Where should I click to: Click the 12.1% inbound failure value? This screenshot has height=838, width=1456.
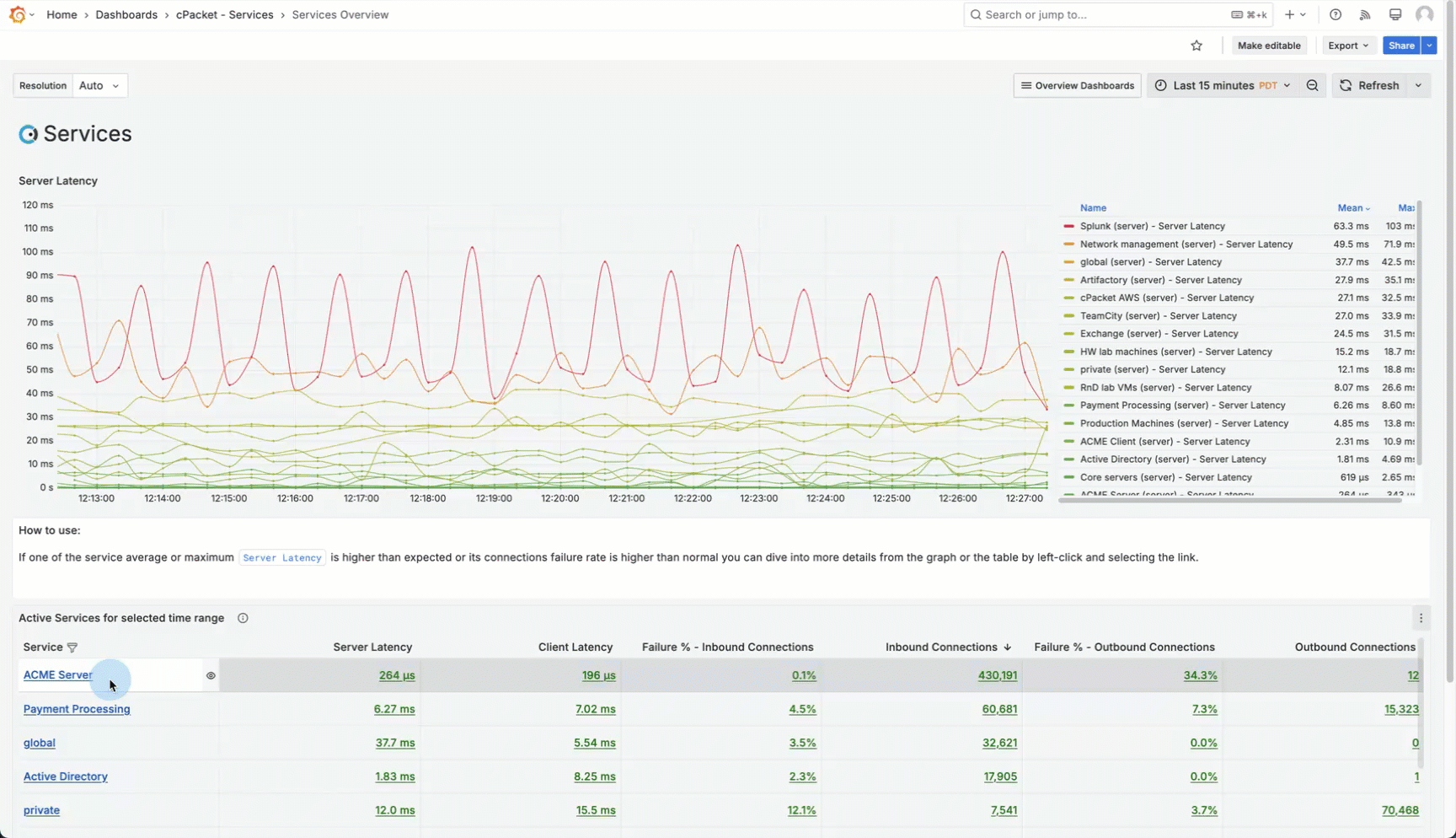coord(802,810)
